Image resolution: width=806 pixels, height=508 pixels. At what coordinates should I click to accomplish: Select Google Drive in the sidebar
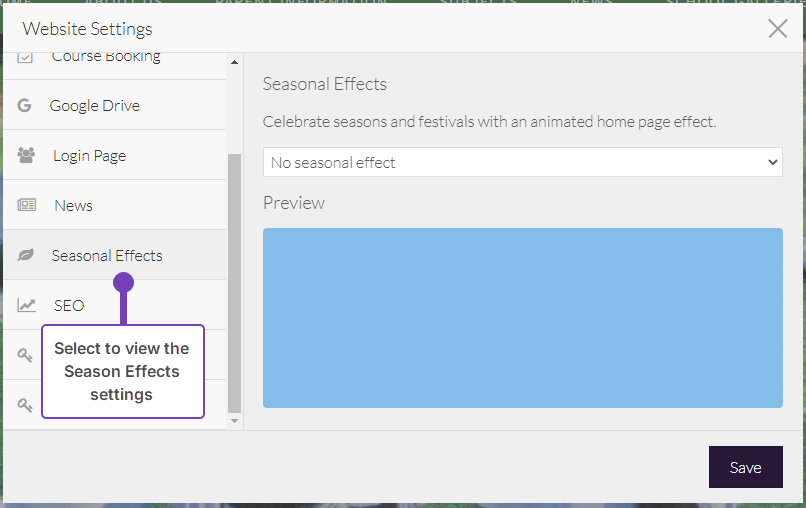tap(95, 105)
